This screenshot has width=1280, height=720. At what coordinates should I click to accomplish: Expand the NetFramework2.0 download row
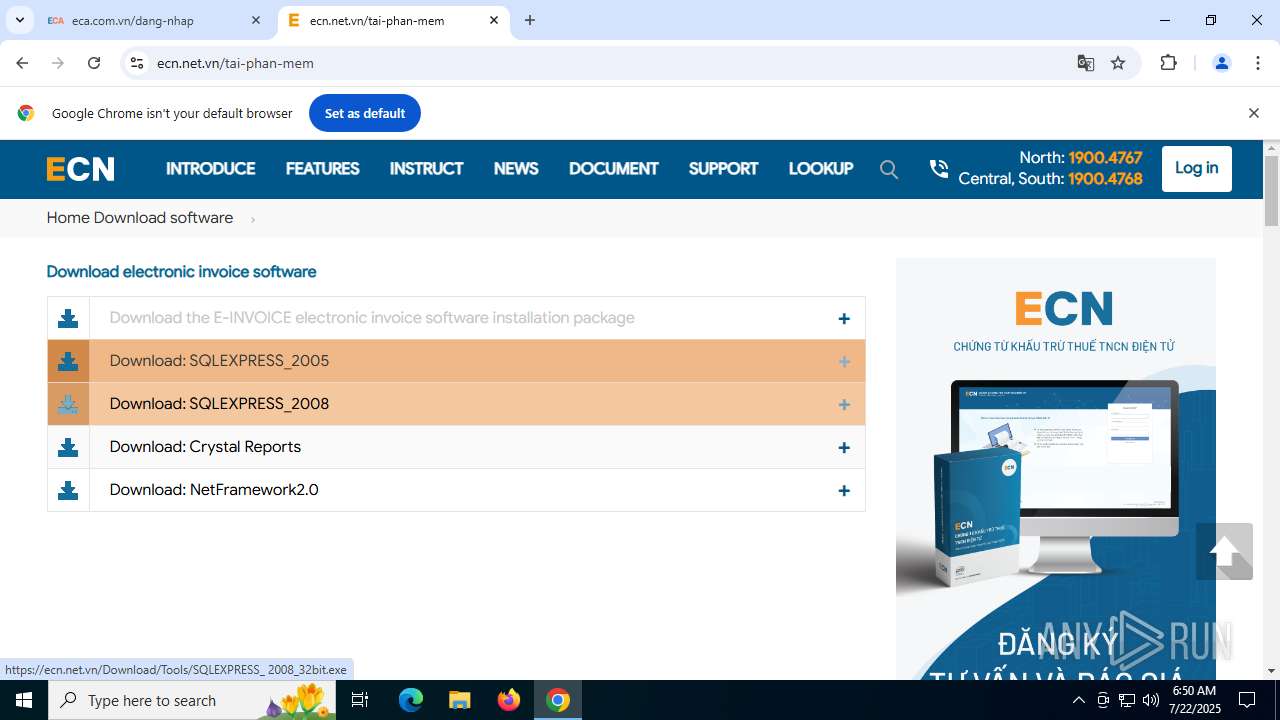(844, 490)
